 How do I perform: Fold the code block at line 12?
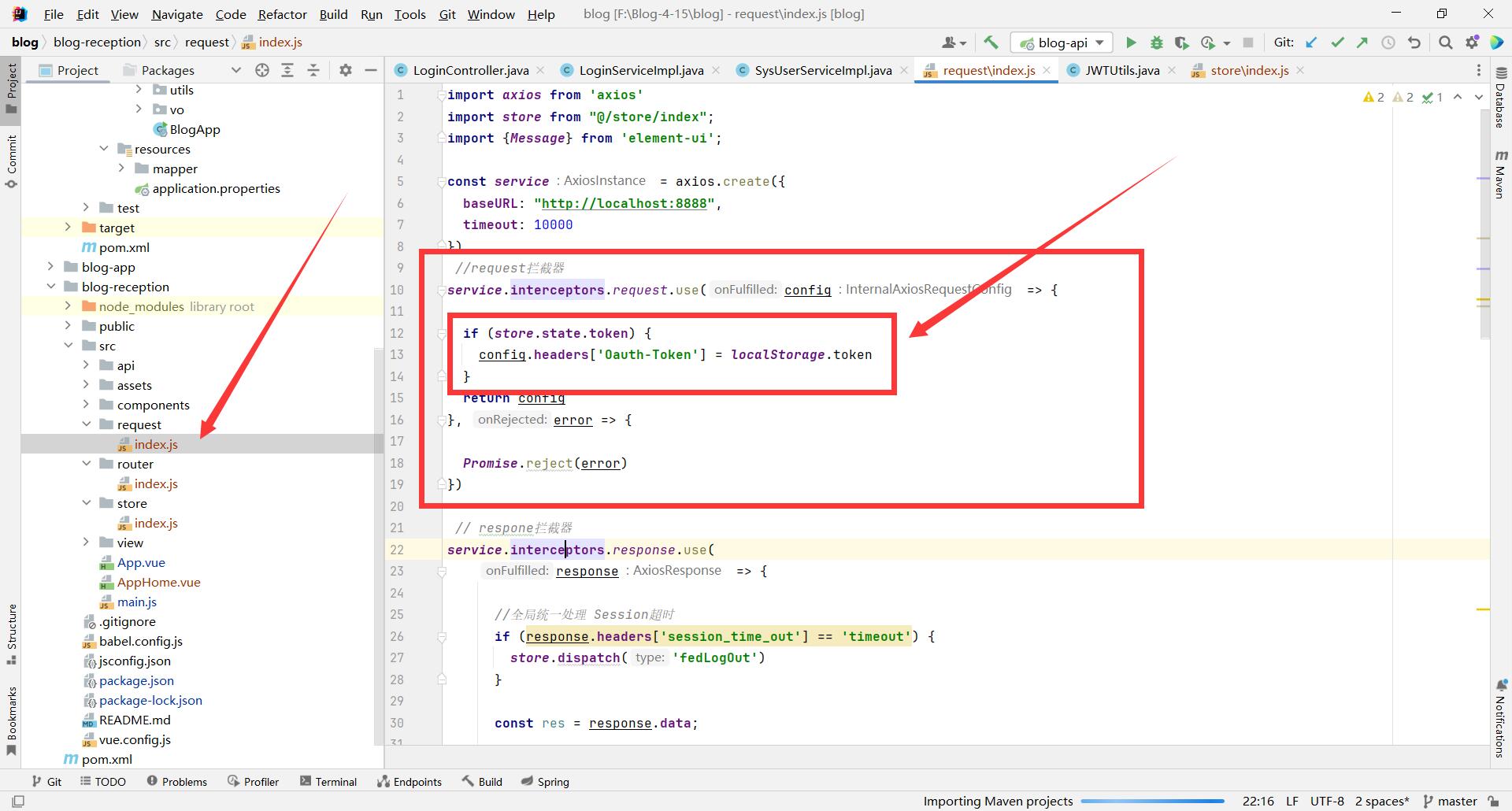tap(442, 333)
